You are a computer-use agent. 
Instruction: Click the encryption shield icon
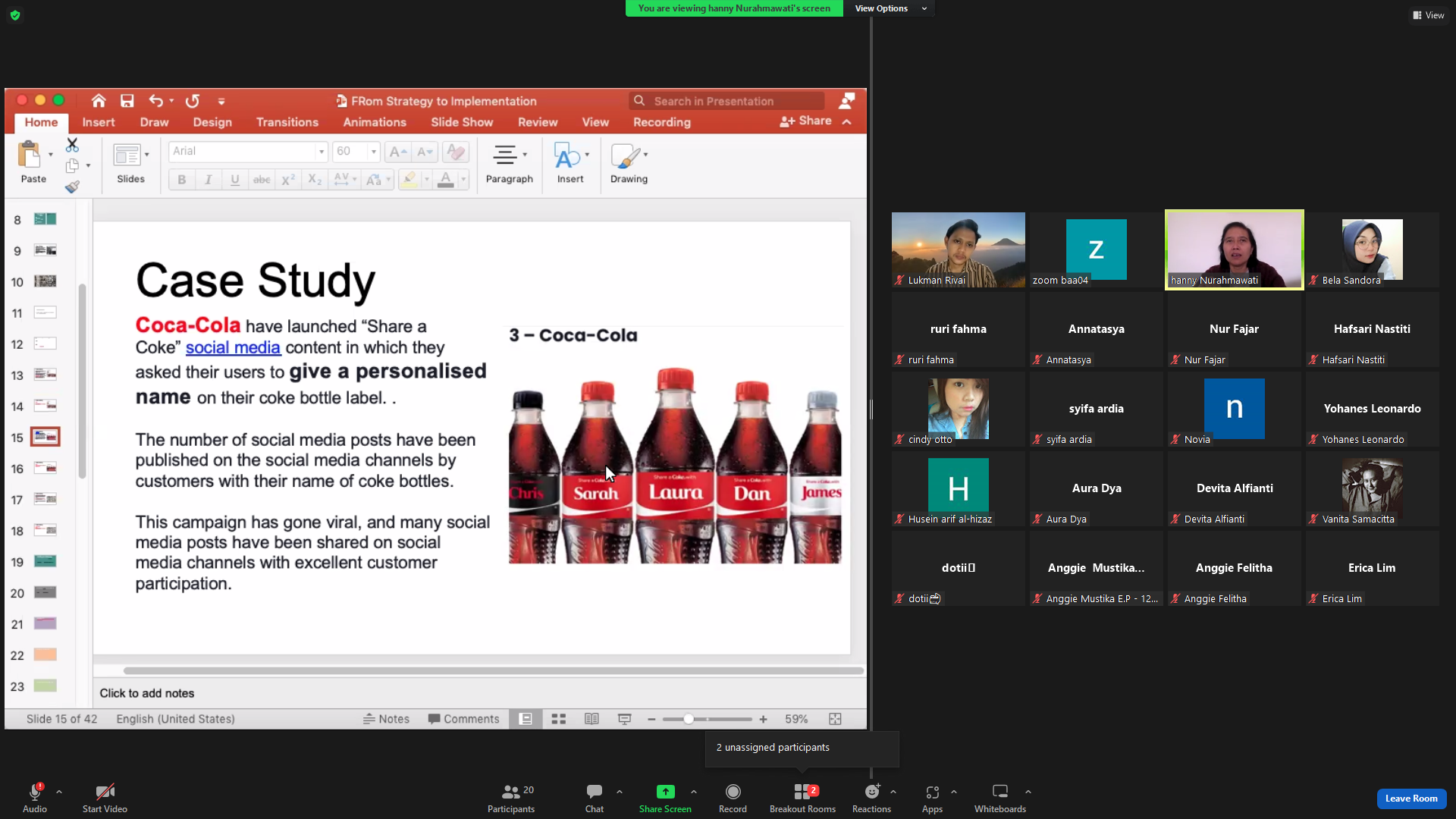coord(15,15)
